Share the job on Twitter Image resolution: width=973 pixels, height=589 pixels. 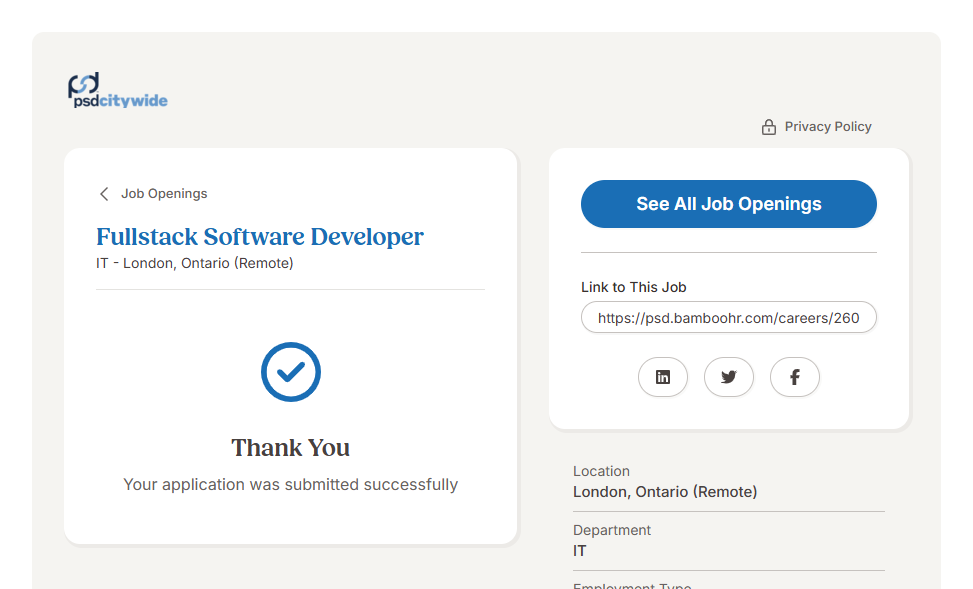click(729, 377)
